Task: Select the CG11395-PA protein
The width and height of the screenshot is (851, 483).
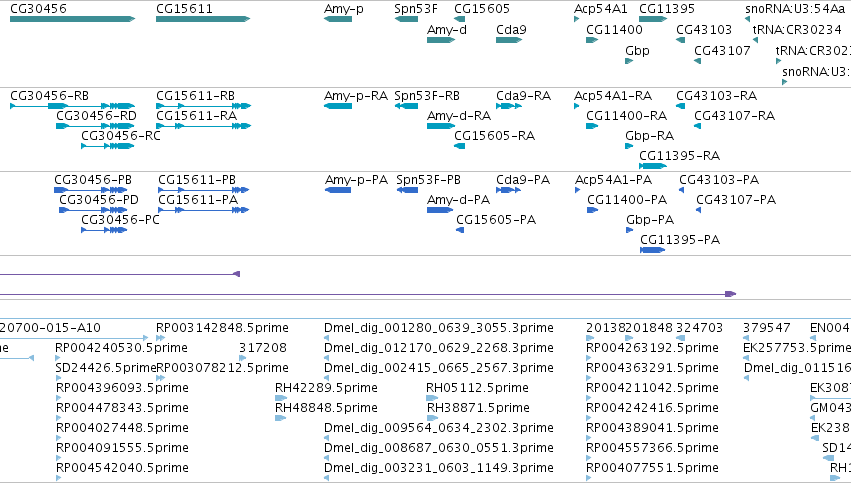Action: tap(653, 250)
